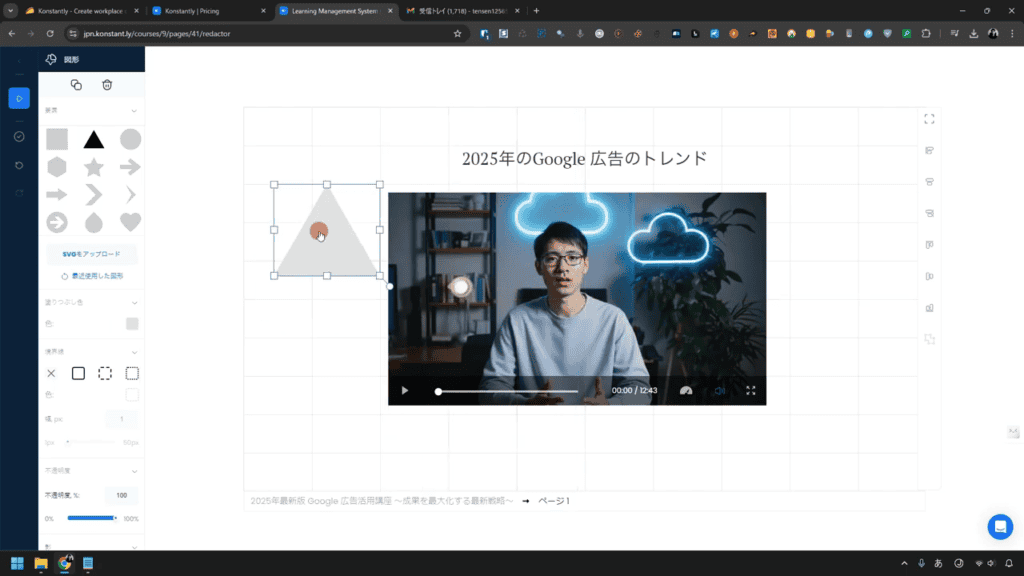Choose solid border style
Image resolution: width=1024 pixels, height=576 pixels.
(x=78, y=374)
